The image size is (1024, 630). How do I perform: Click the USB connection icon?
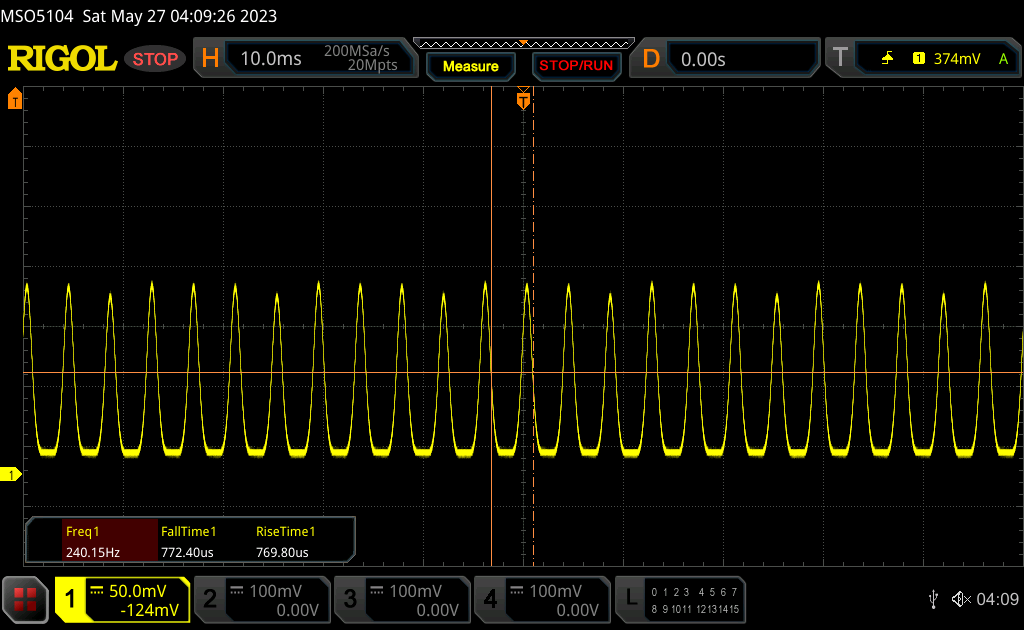coord(933,599)
